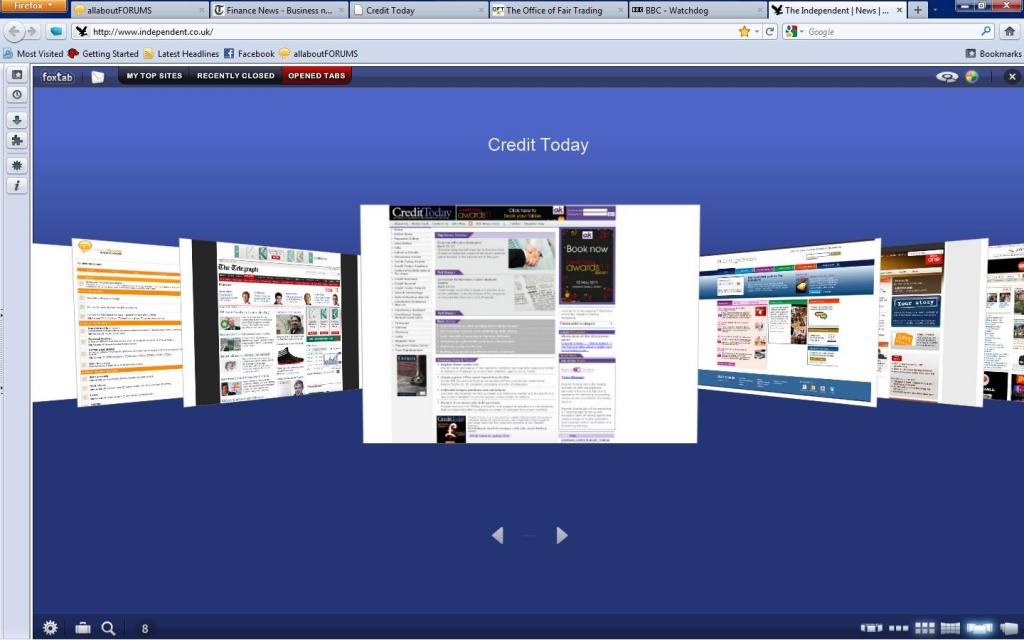Click the eye-shaped icon in FoxTab header
This screenshot has height=640, width=1024.
[x=947, y=76]
